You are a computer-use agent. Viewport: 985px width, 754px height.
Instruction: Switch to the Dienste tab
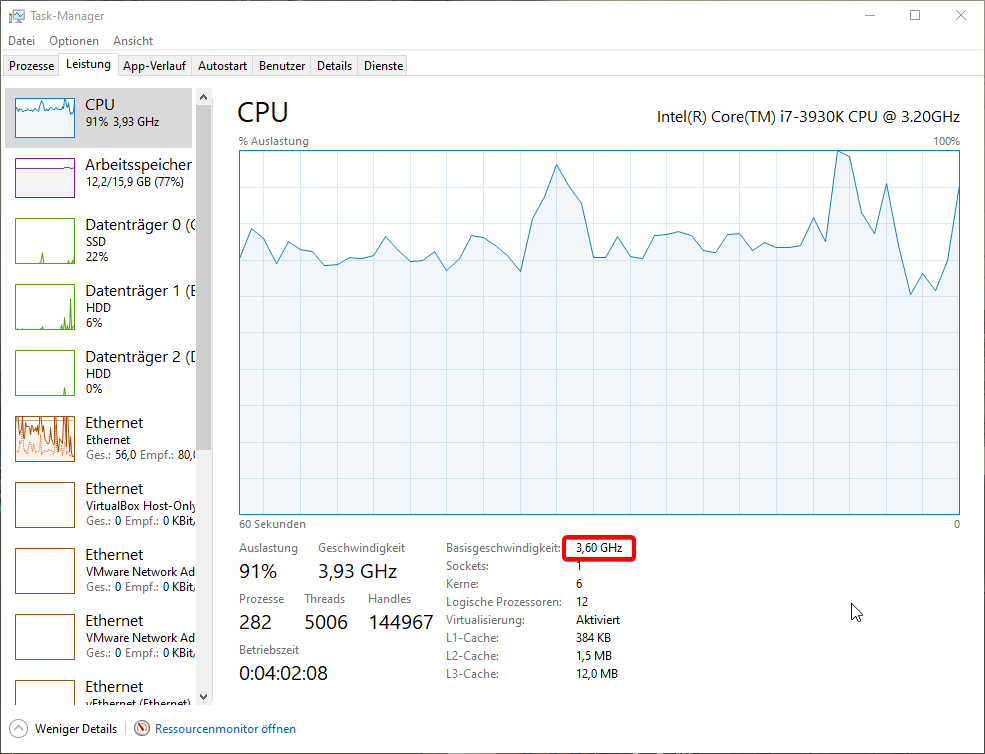384,66
